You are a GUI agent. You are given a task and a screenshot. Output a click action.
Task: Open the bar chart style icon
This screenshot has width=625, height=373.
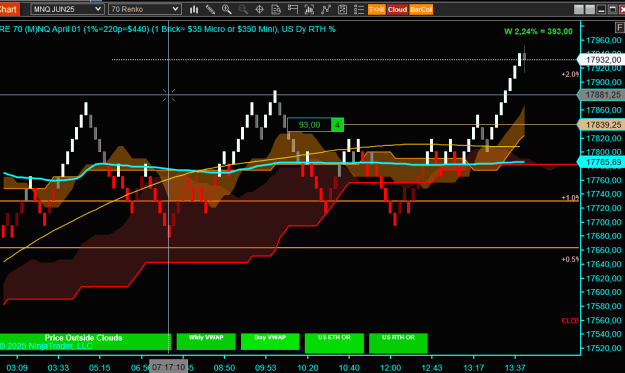194,9
